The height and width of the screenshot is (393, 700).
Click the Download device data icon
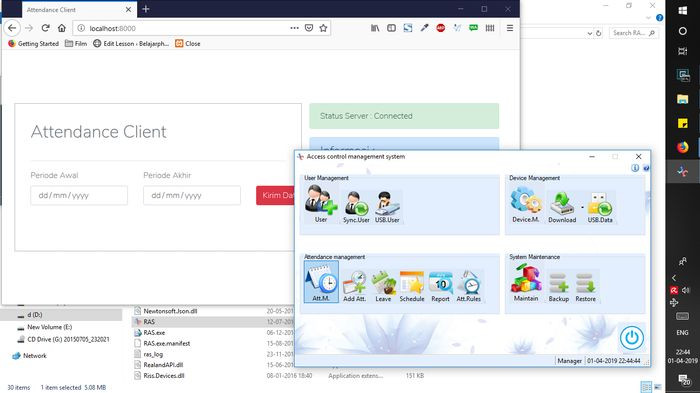click(562, 207)
